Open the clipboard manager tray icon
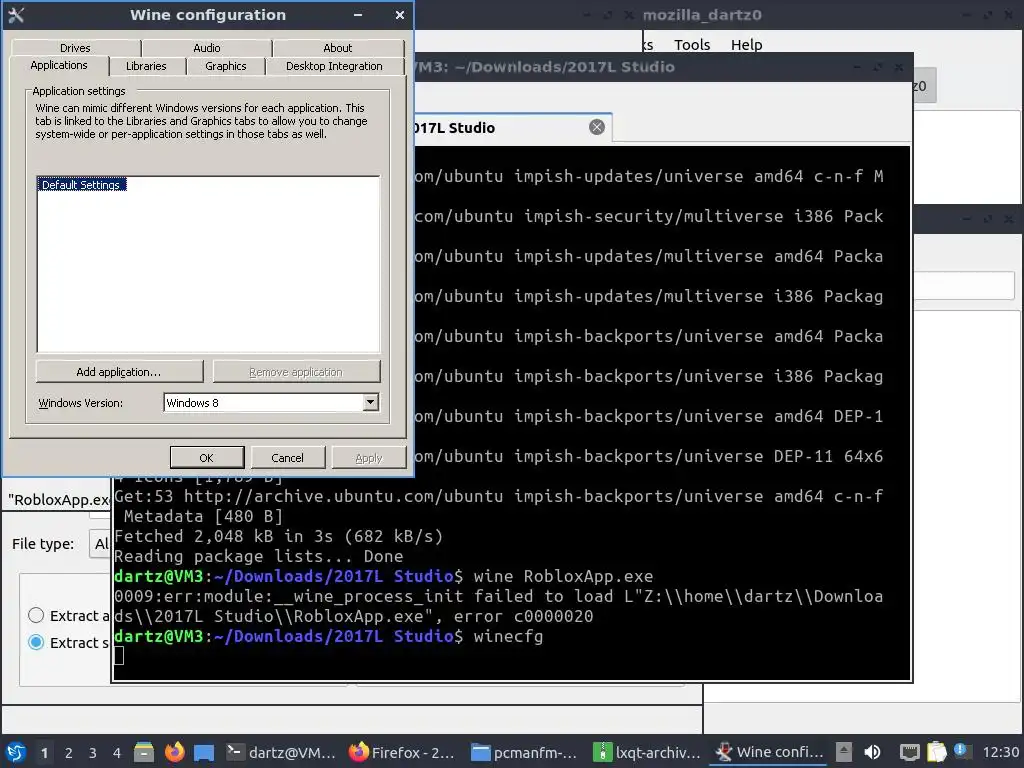The height and width of the screenshot is (768, 1024). tap(936, 752)
